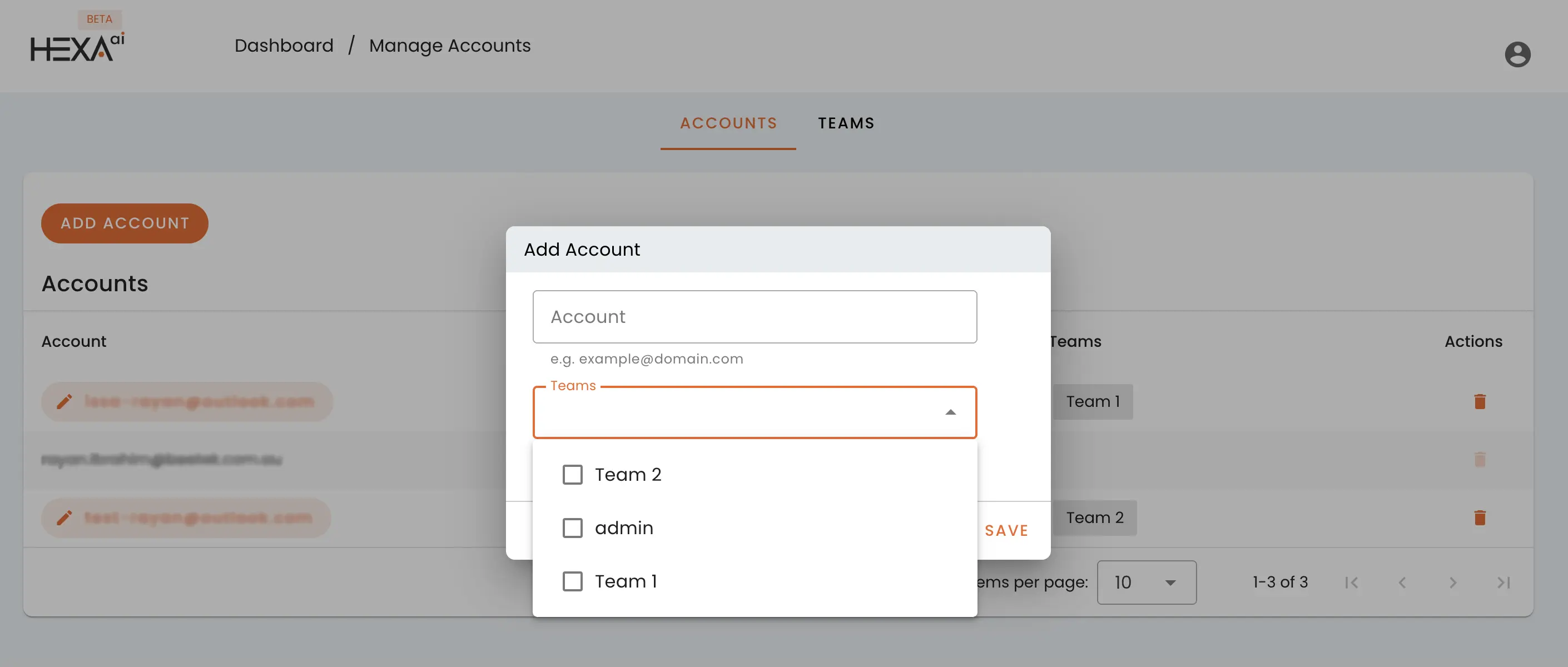Switch to the Teams tab
The image size is (1568, 667).
coord(846,123)
